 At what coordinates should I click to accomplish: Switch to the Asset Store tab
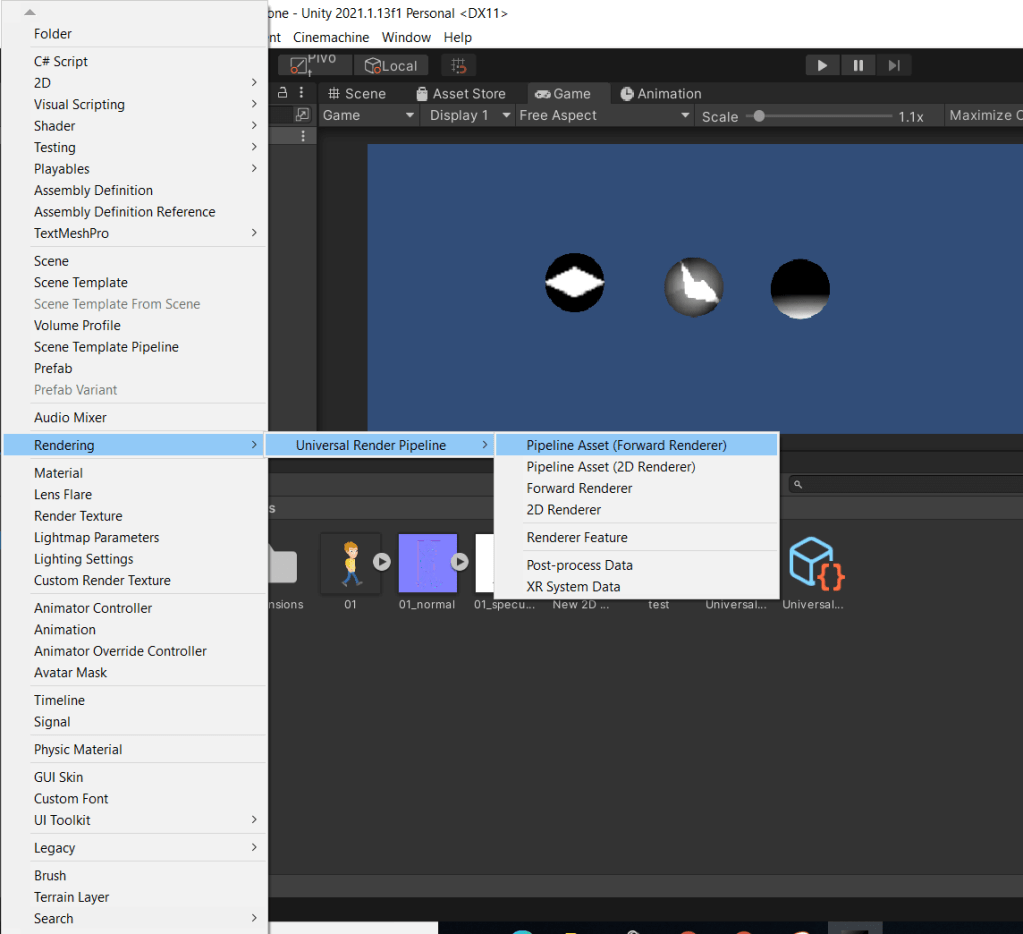pos(461,93)
